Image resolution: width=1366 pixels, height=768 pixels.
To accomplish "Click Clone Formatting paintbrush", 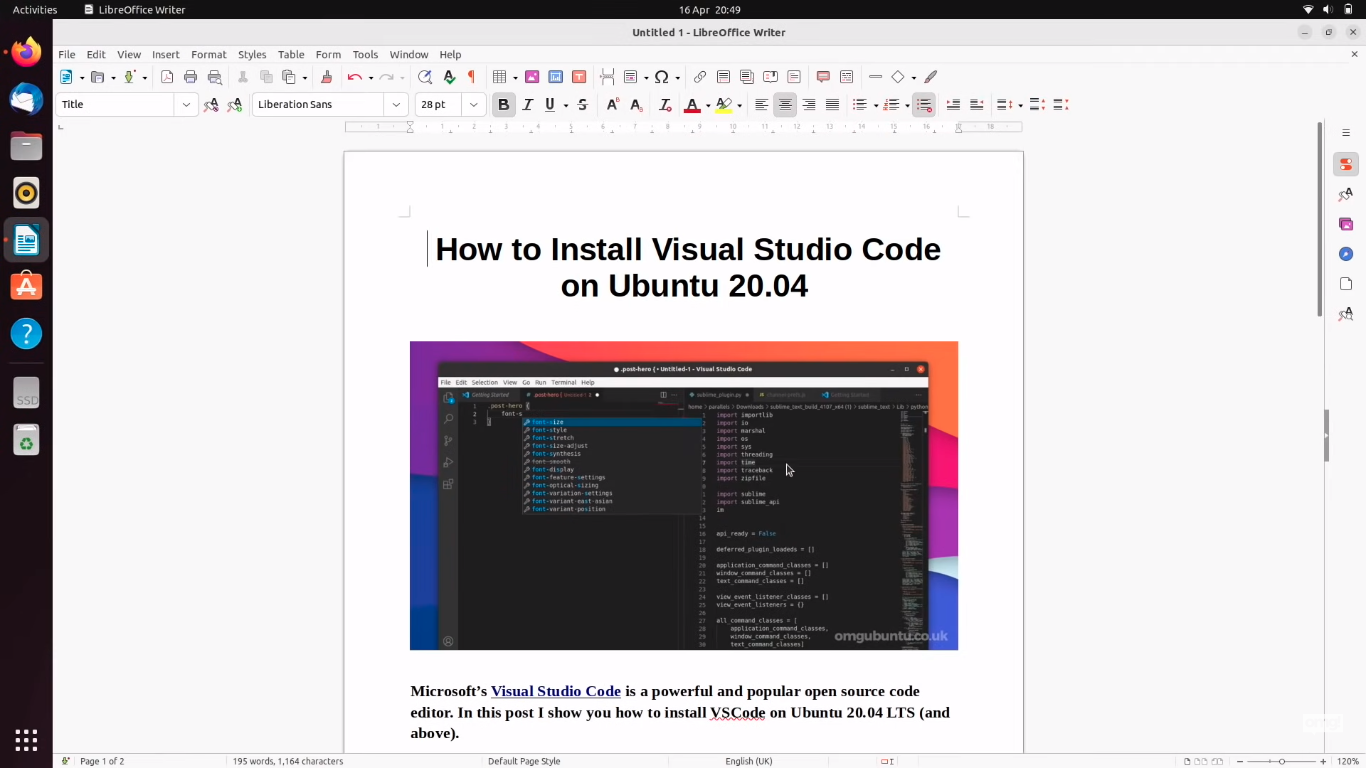I will pyautogui.click(x=326, y=77).
